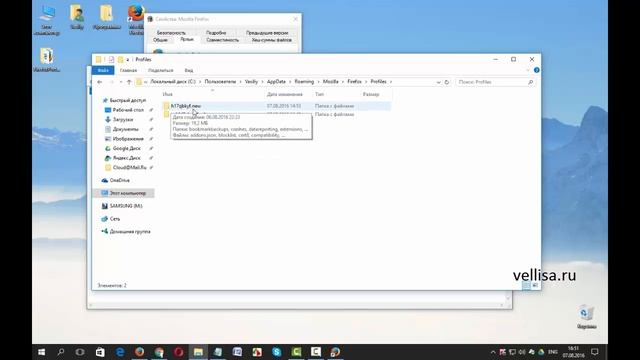640x360 pixels.
Task: Open Сеть in navigation pane
Action: point(114,219)
